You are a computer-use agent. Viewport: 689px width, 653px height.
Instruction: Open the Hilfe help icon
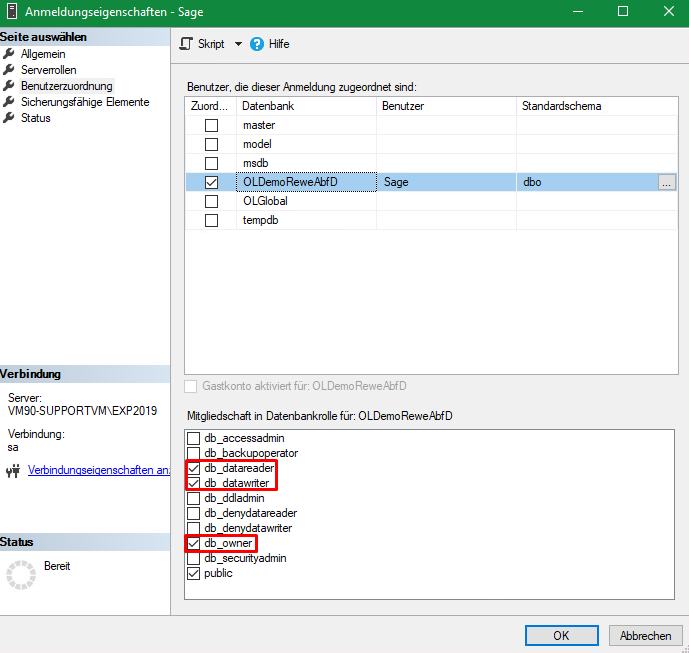257,44
